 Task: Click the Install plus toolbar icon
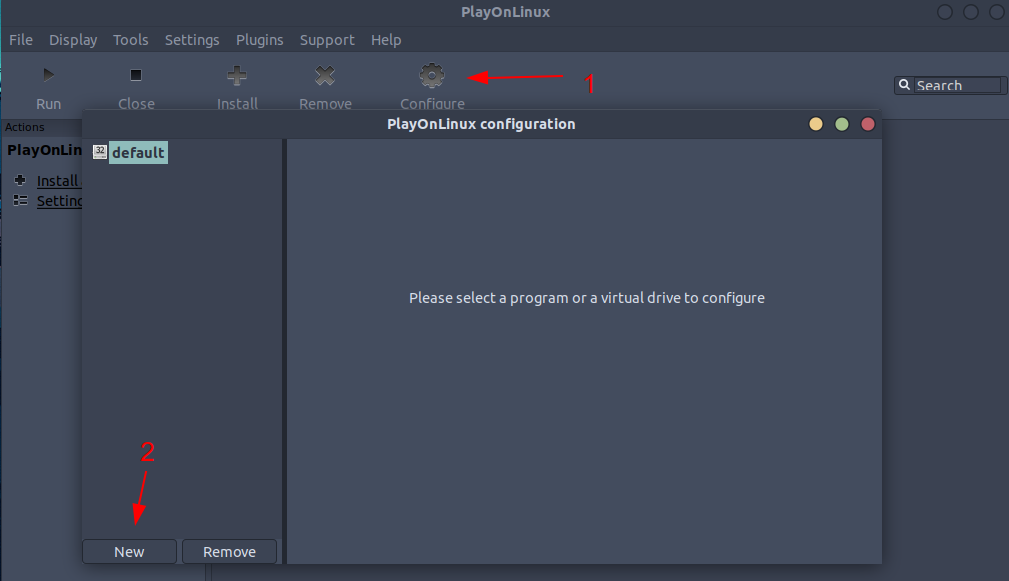[236, 74]
